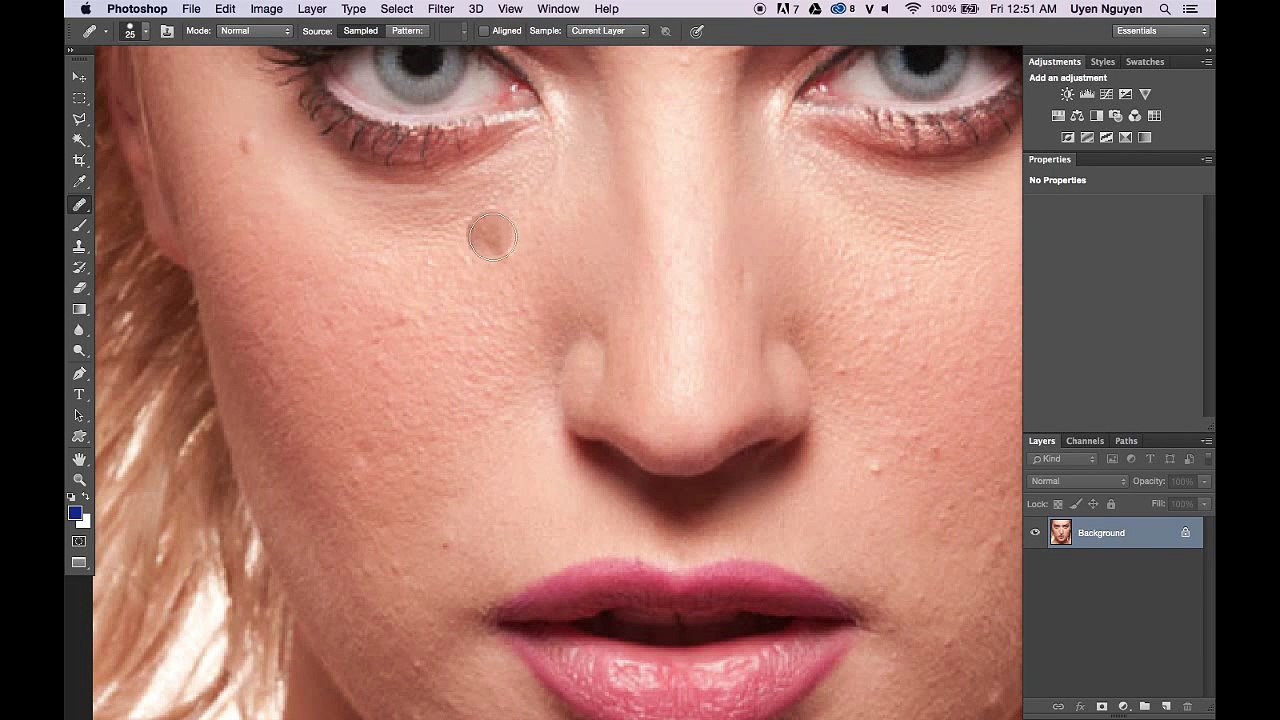Screen dimensions: 1280x720
Task: Add a Levels adjustment
Action: (x=1087, y=94)
